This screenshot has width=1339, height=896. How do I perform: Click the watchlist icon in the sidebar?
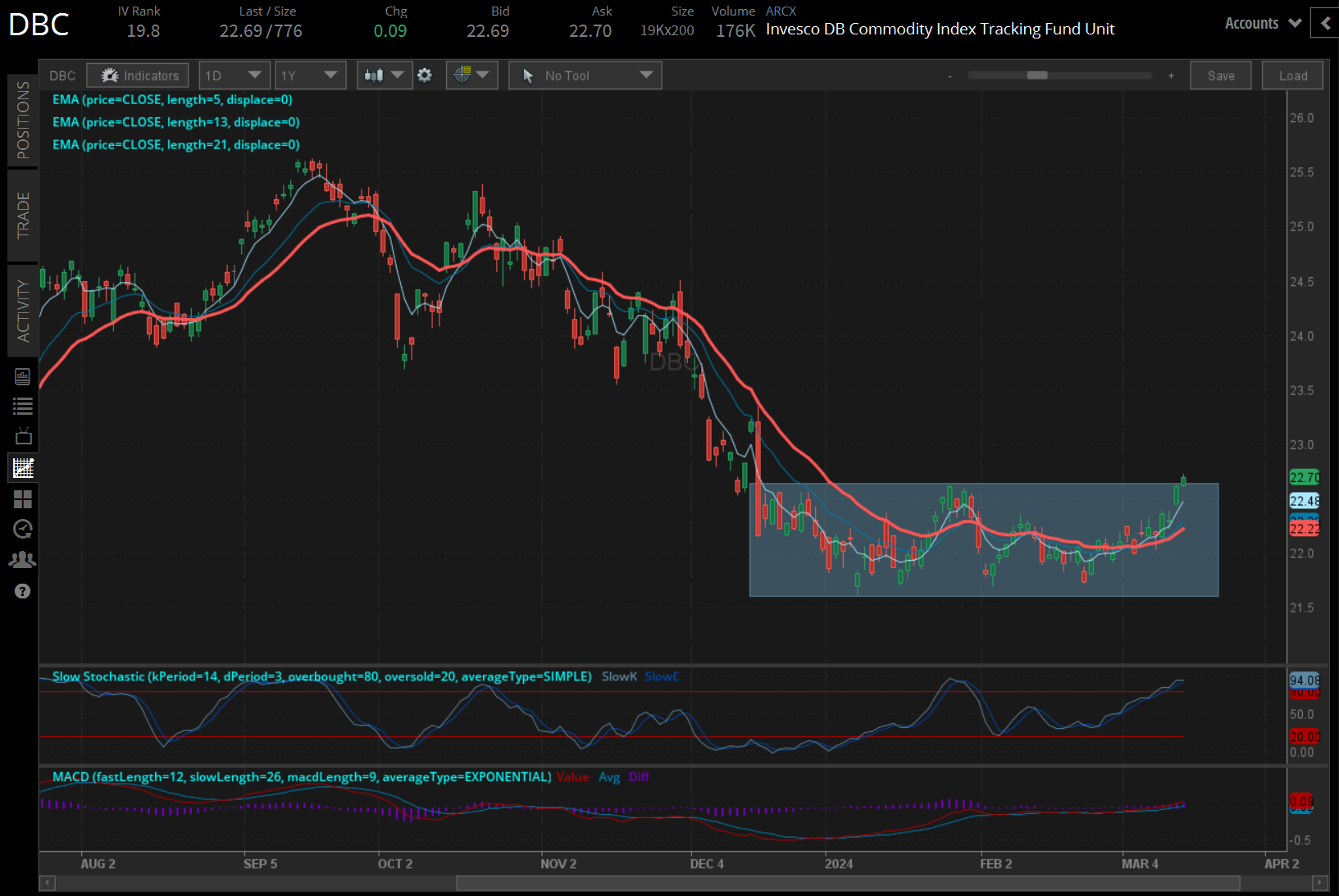click(x=22, y=406)
